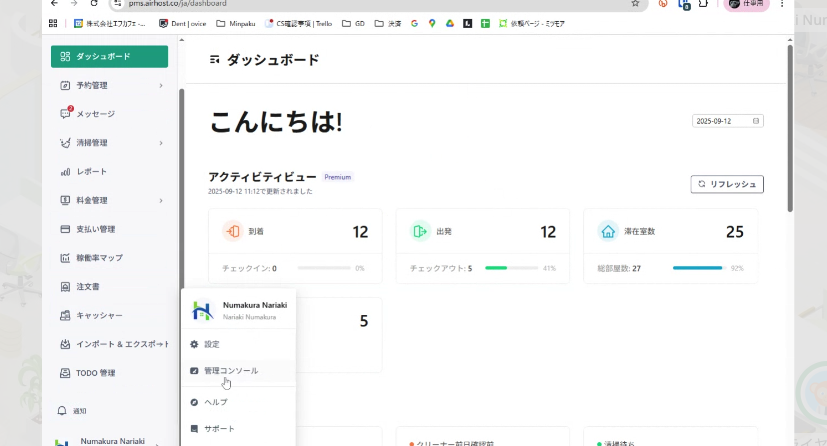Click the 滞在室数 occupancy progress bar
The height and width of the screenshot is (446, 827).
[x=697, y=268]
